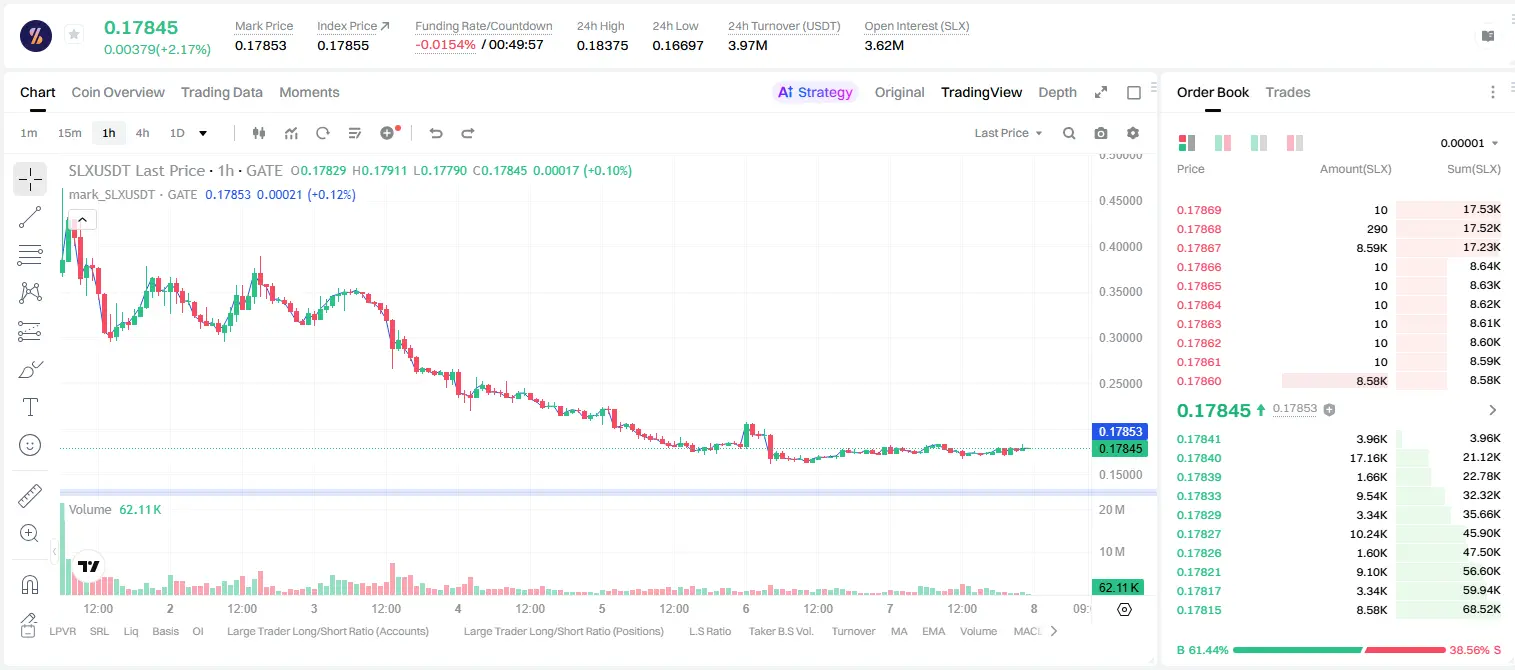The height and width of the screenshot is (670, 1515).
Task: Open symbol search magnifier in chart toolbar
Action: (x=1069, y=133)
